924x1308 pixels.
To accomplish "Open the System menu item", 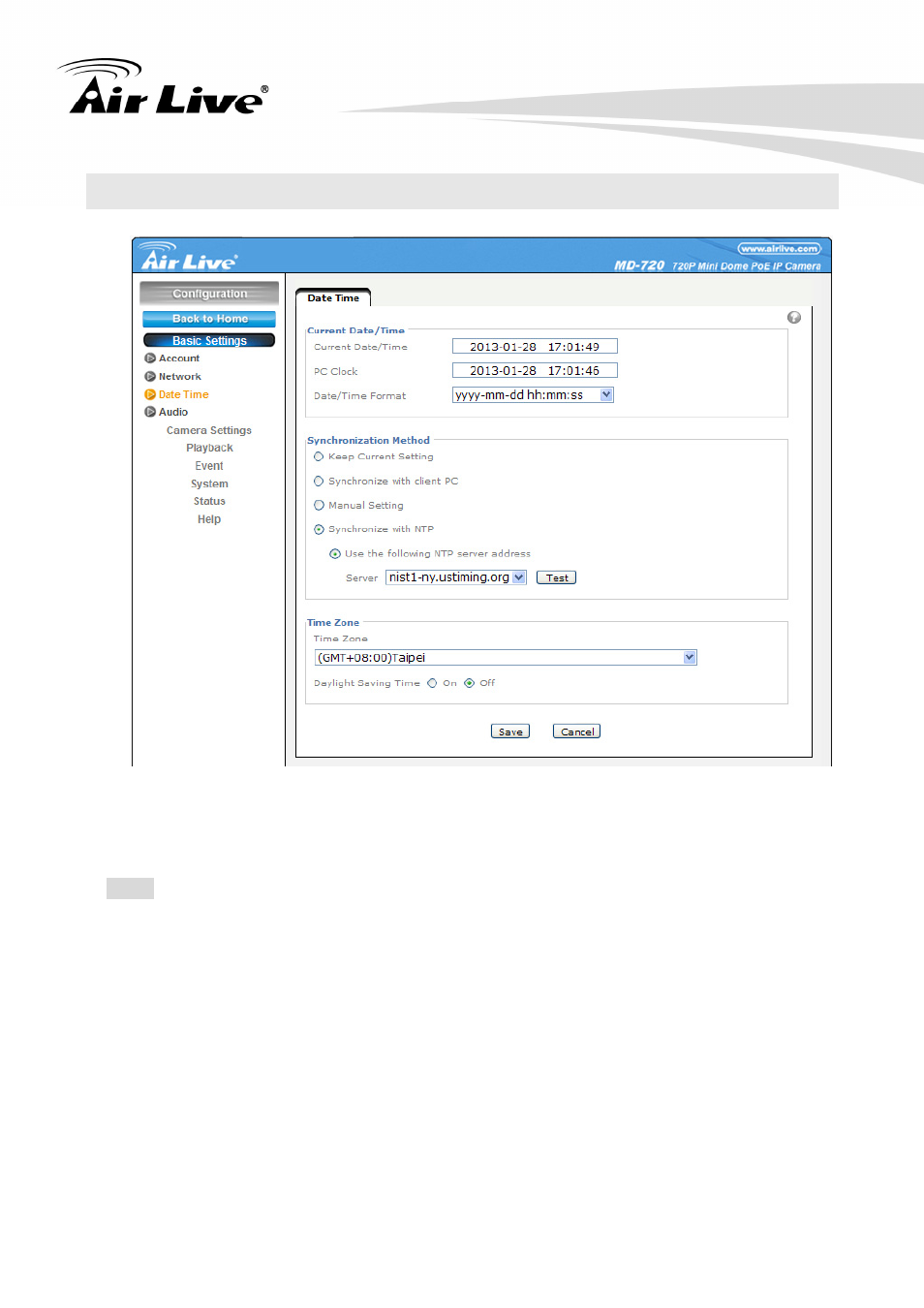I will pos(209,483).
